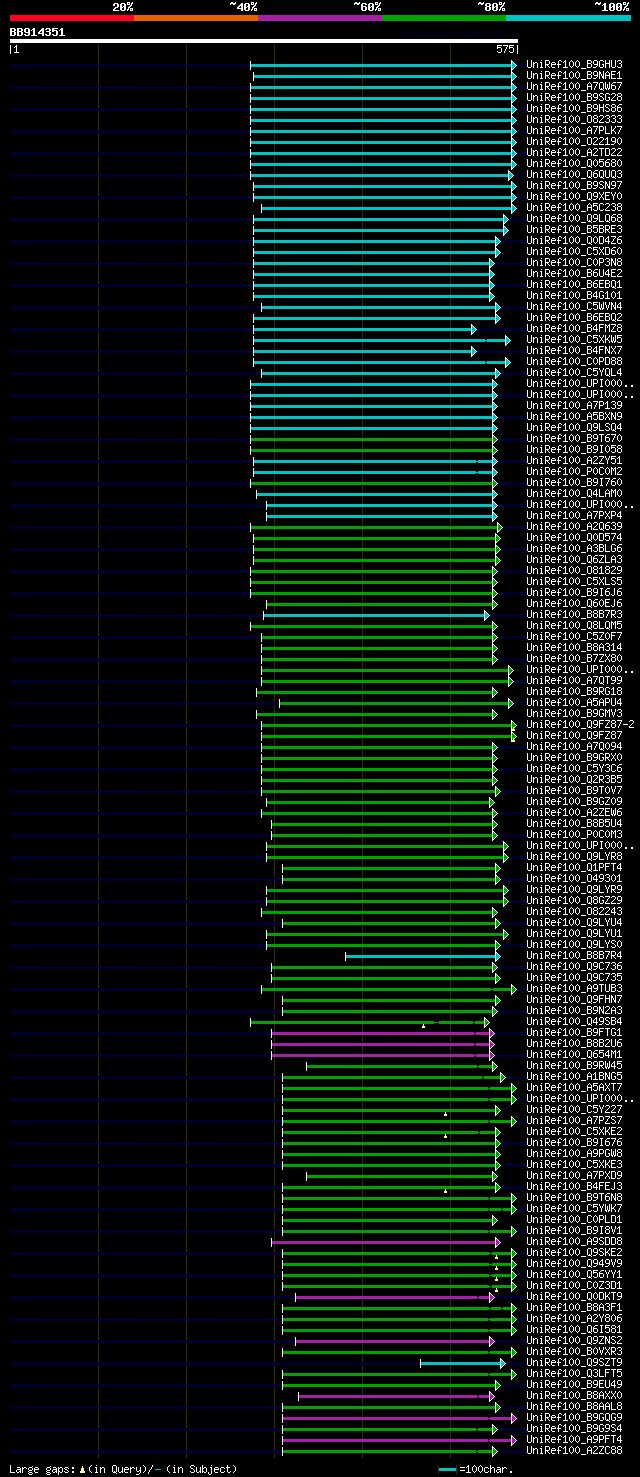Click hit UniRef100_A9PFT4
This screenshot has width=640, height=1477.
[574, 1439]
